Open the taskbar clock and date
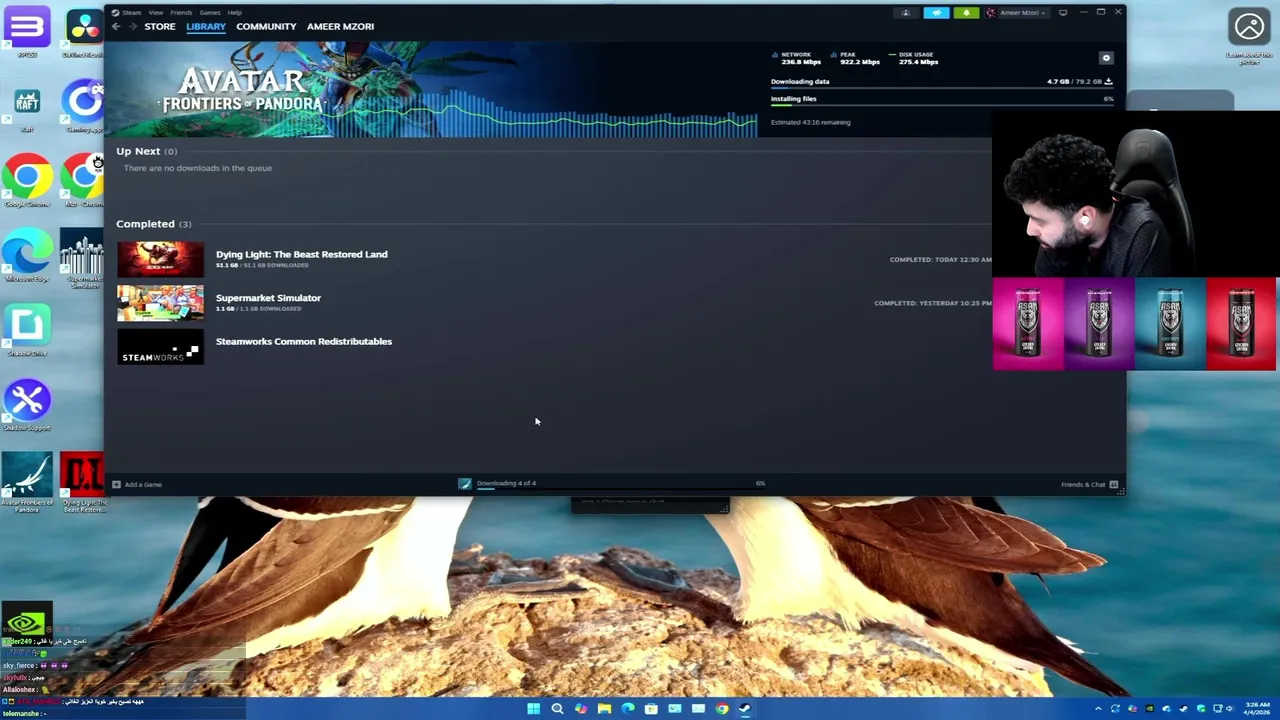 [x=1257, y=709]
